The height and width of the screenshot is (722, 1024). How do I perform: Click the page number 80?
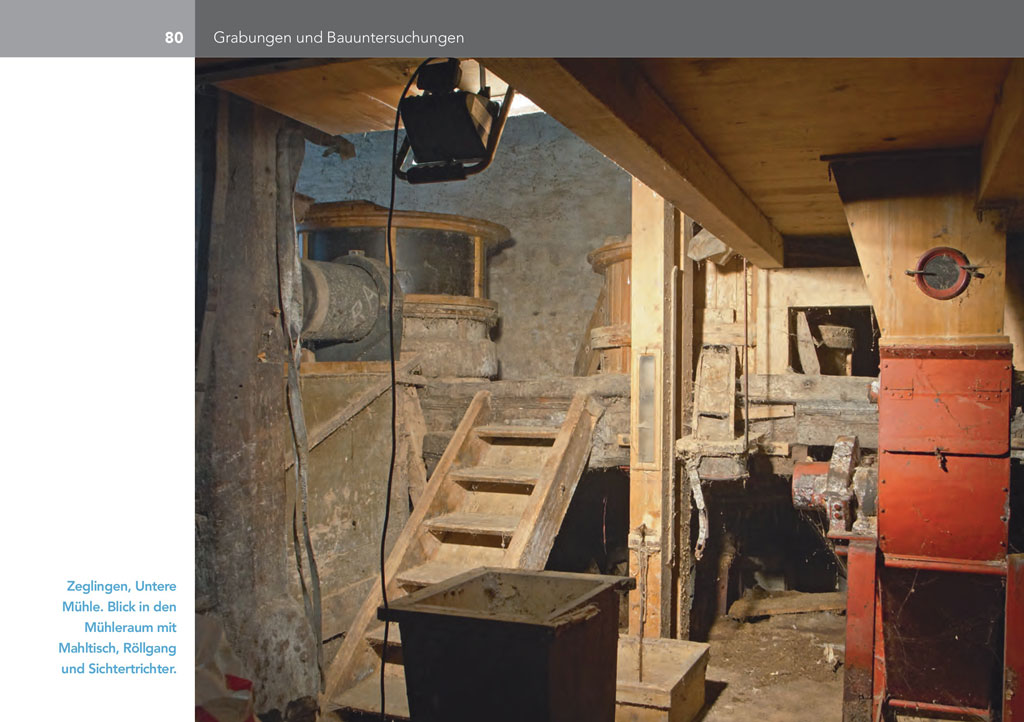coord(174,38)
